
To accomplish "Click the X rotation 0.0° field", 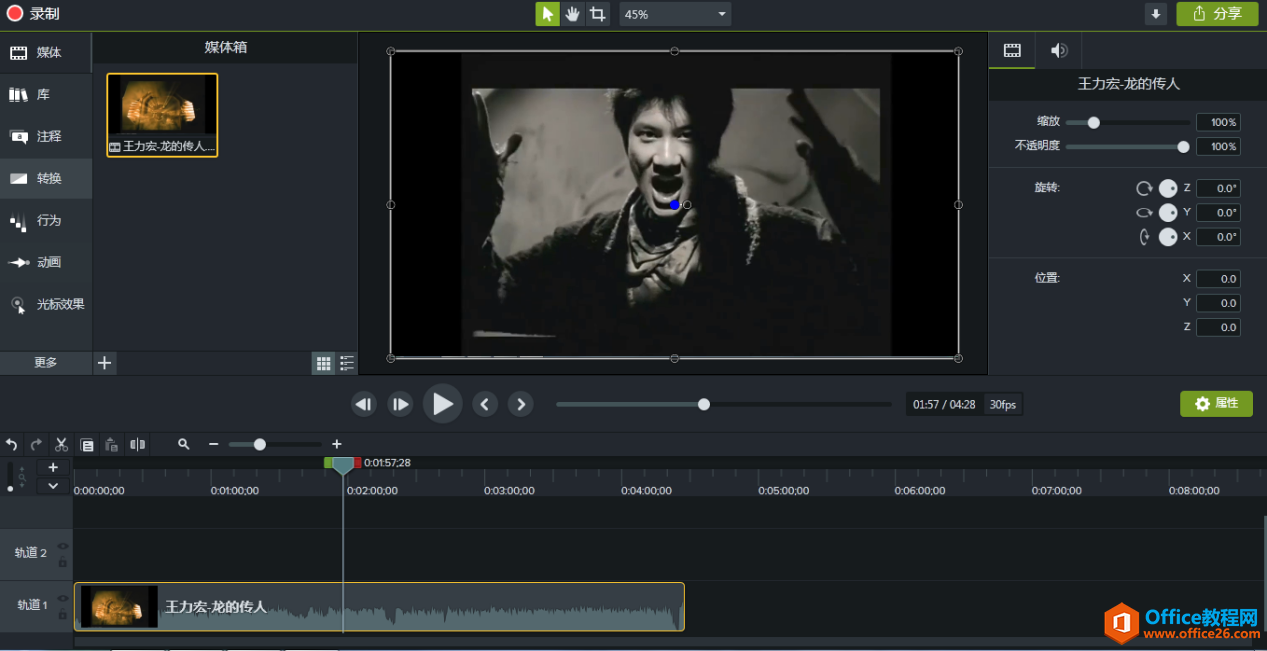I will 1218,237.
